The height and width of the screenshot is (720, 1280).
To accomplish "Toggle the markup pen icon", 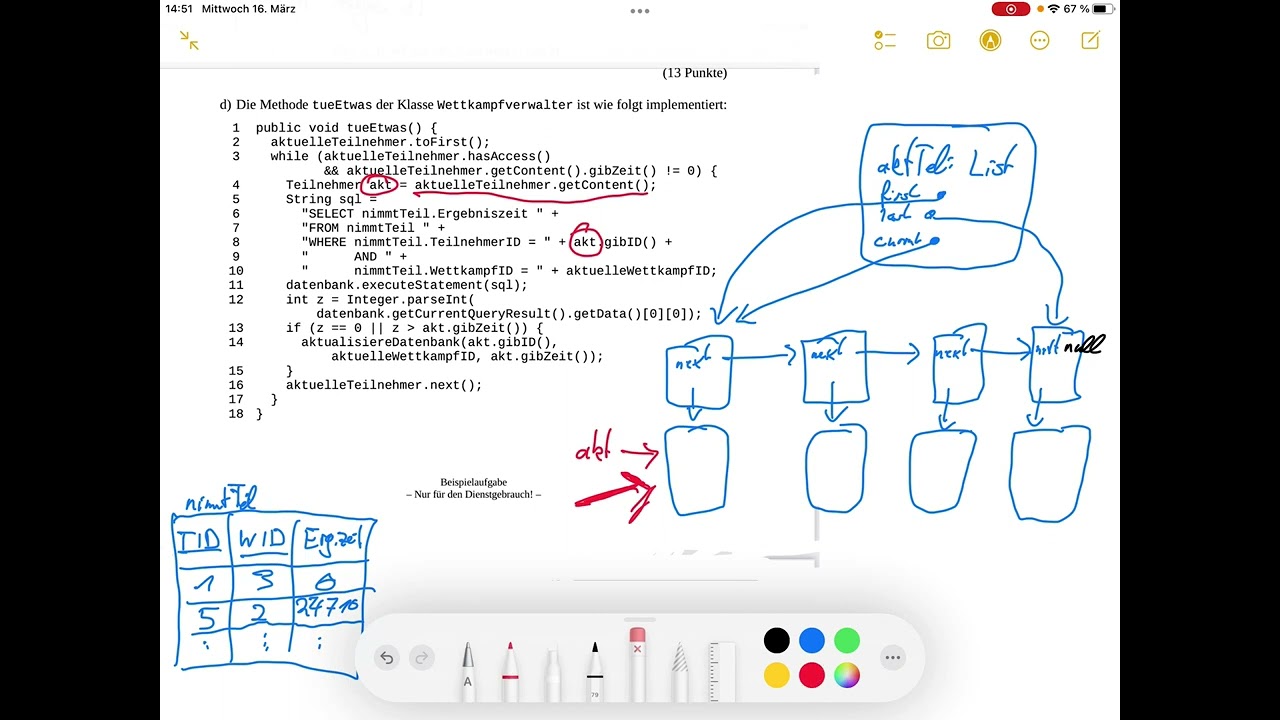I will [x=990, y=40].
